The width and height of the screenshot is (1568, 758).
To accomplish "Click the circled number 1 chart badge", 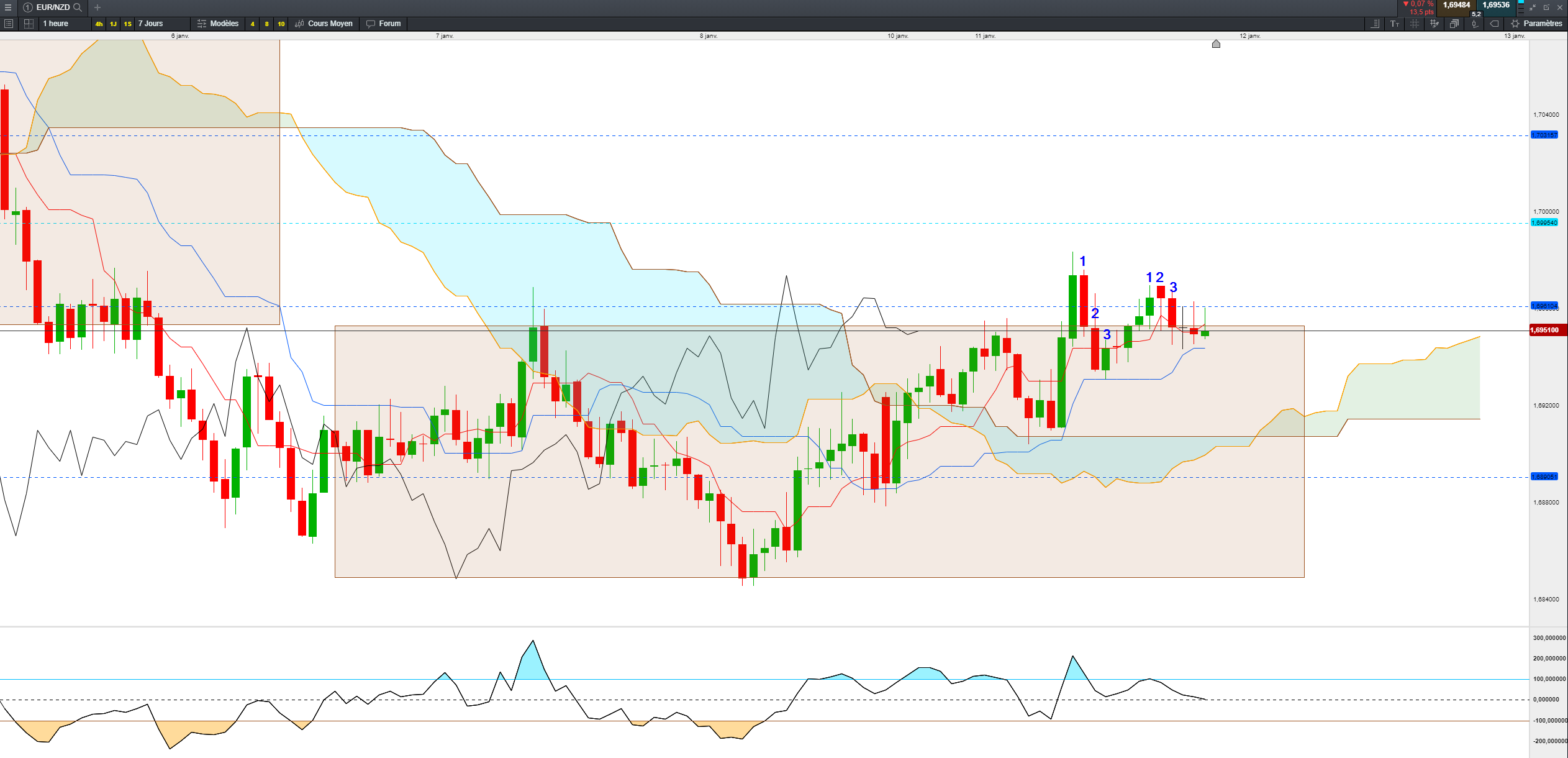I will coord(28,7).
